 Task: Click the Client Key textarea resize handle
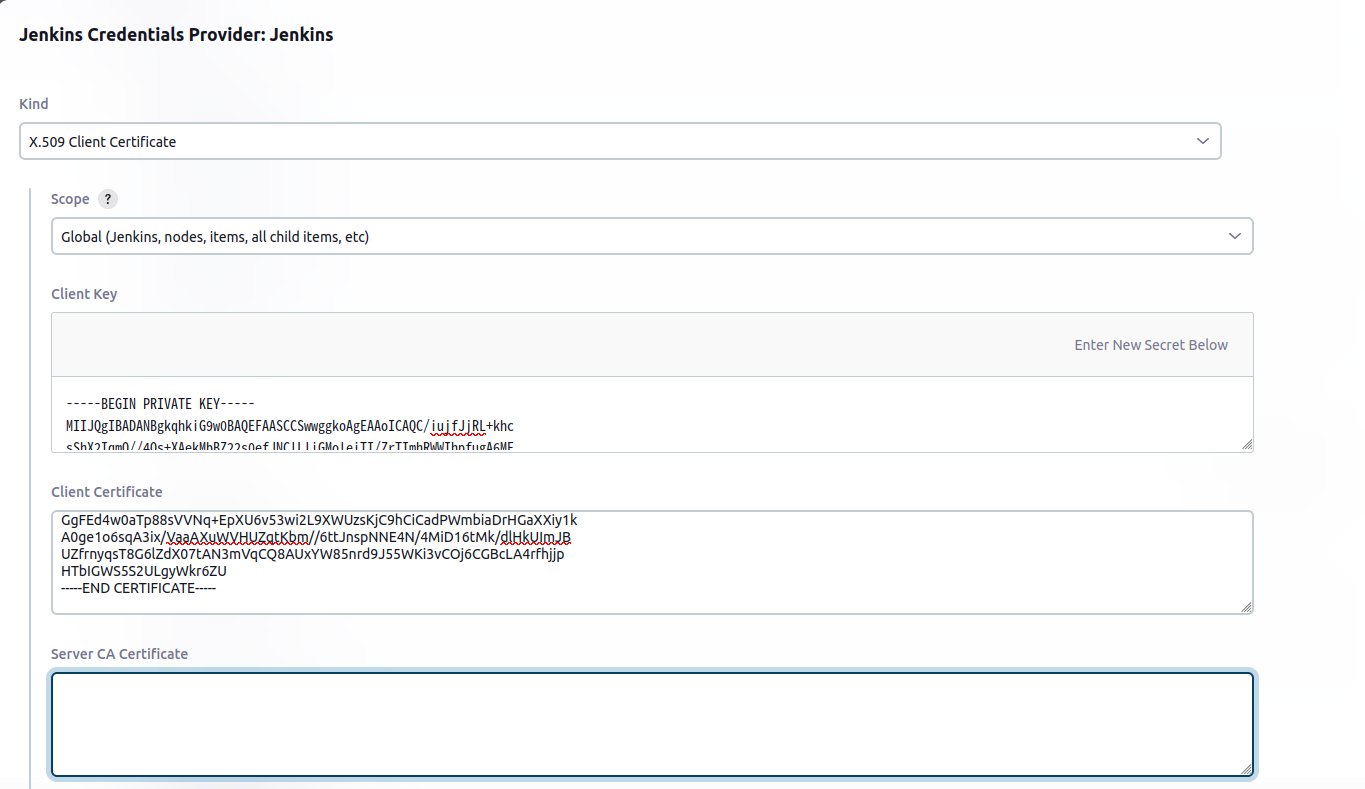1246,445
